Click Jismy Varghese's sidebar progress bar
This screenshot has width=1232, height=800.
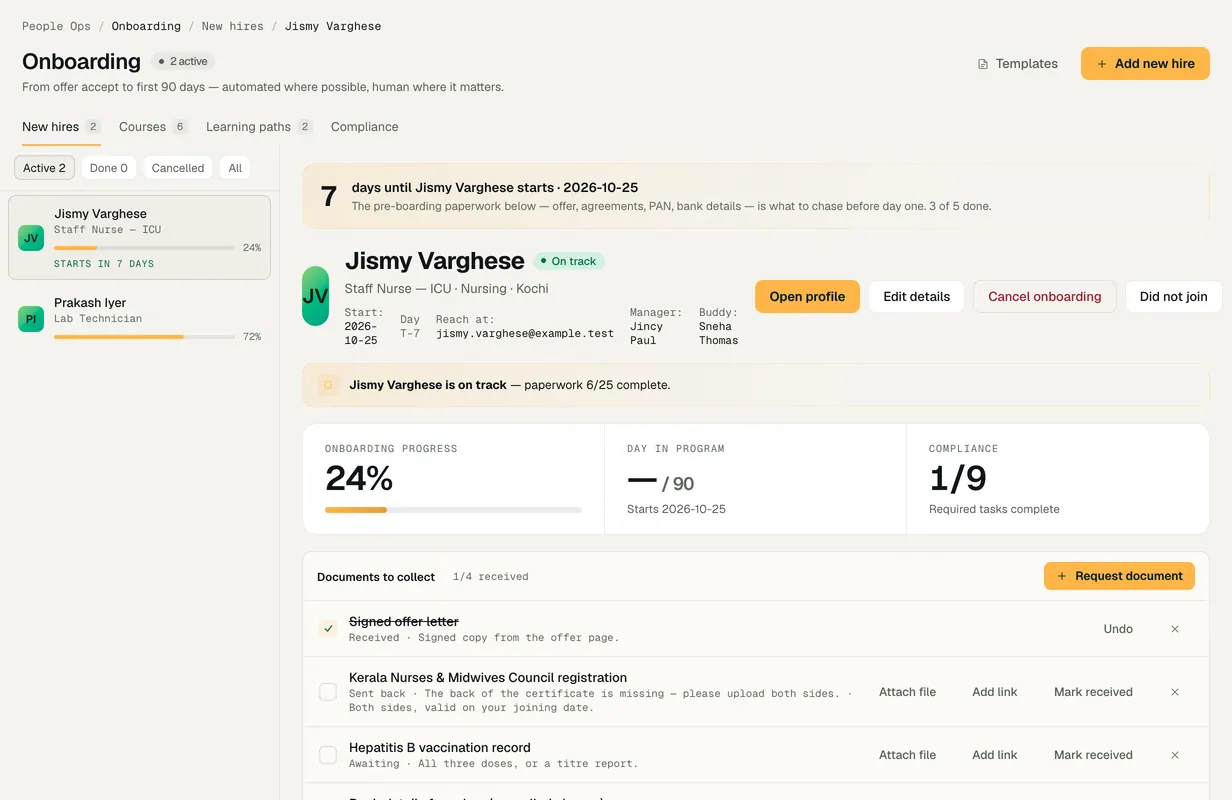[144, 248]
